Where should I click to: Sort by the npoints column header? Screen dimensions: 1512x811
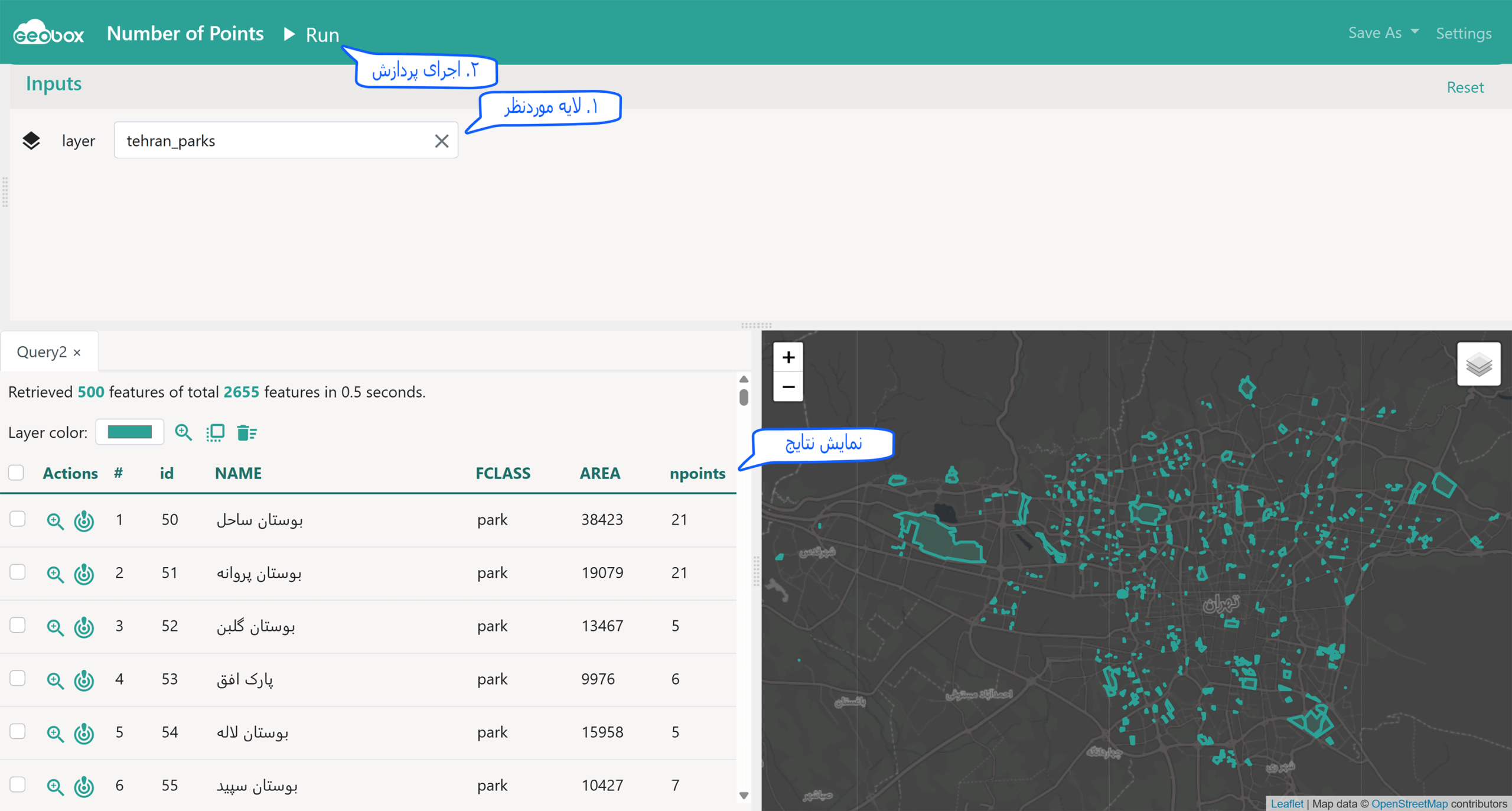coord(698,473)
